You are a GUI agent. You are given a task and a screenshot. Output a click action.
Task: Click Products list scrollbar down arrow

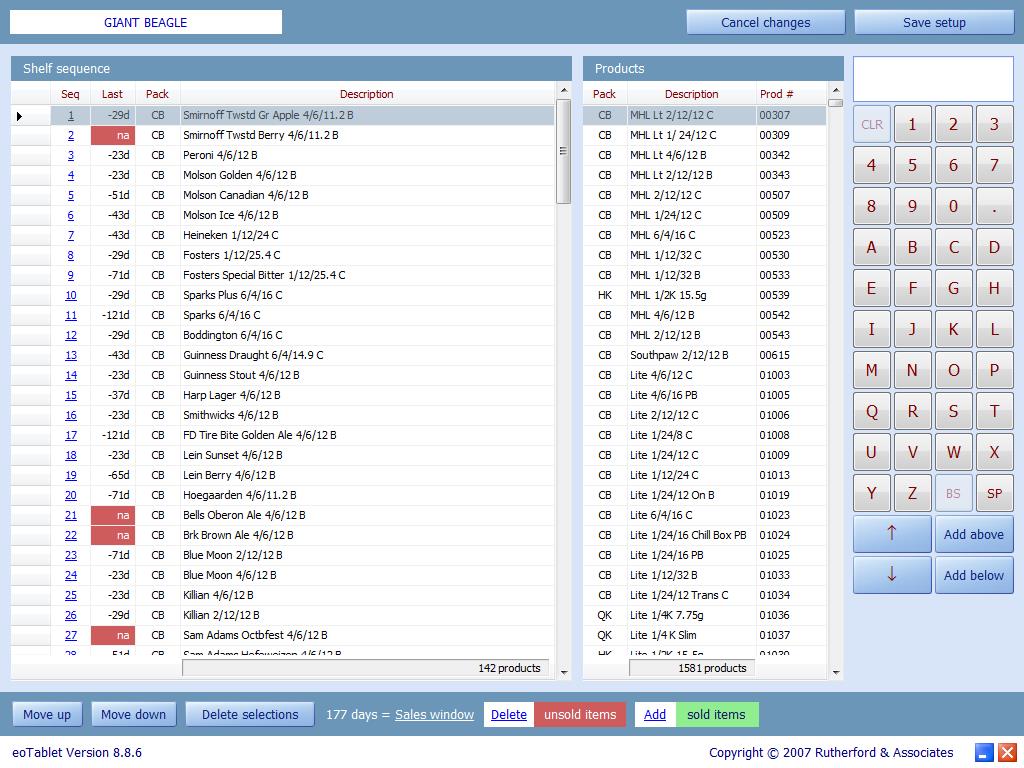pyautogui.click(x=836, y=672)
